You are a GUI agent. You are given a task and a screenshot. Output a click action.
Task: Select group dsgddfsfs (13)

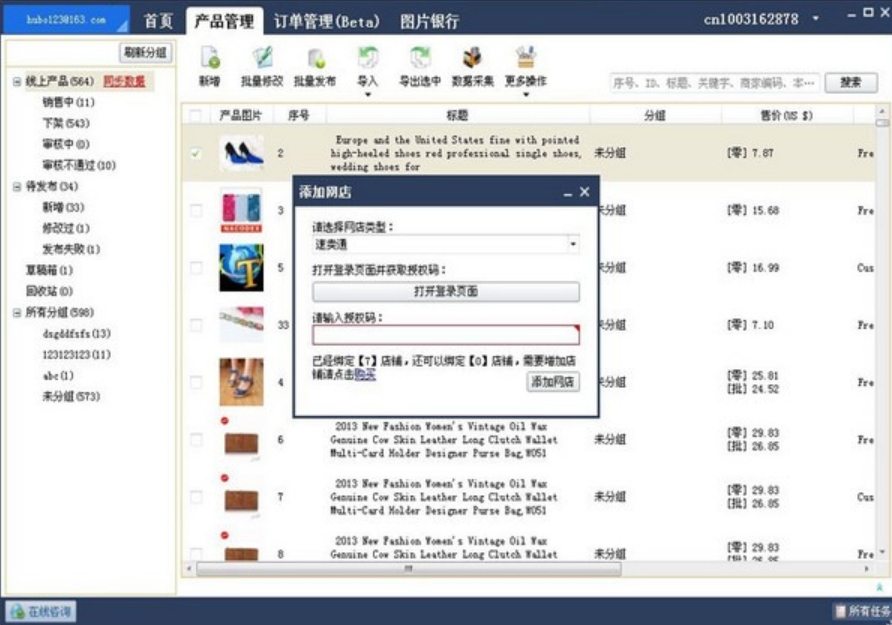(x=76, y=334)
